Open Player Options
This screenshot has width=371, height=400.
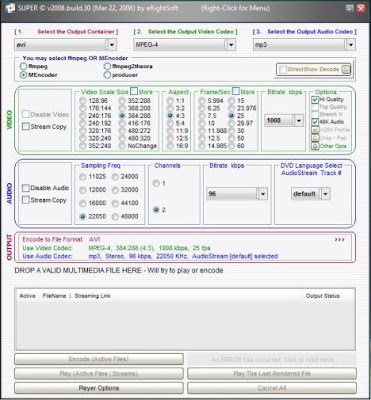99,388
